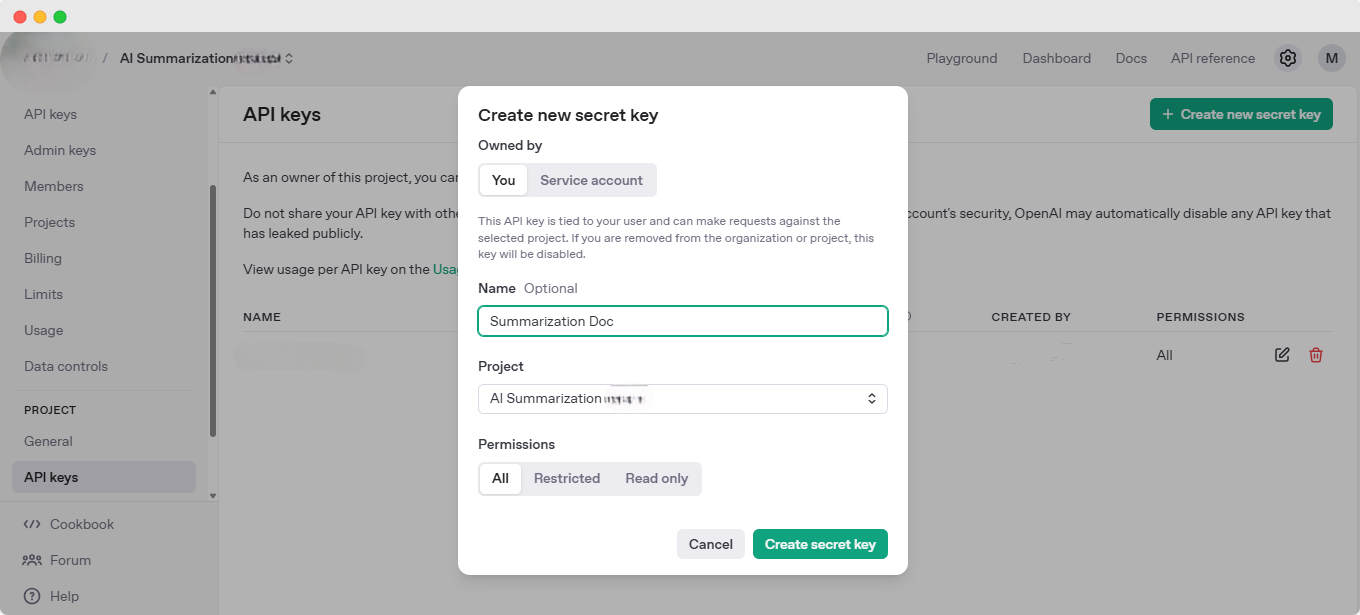Open the Forum from the sidebar
Screen dimensions: 1360x615
pyautogui.click(x=70, y=560)
